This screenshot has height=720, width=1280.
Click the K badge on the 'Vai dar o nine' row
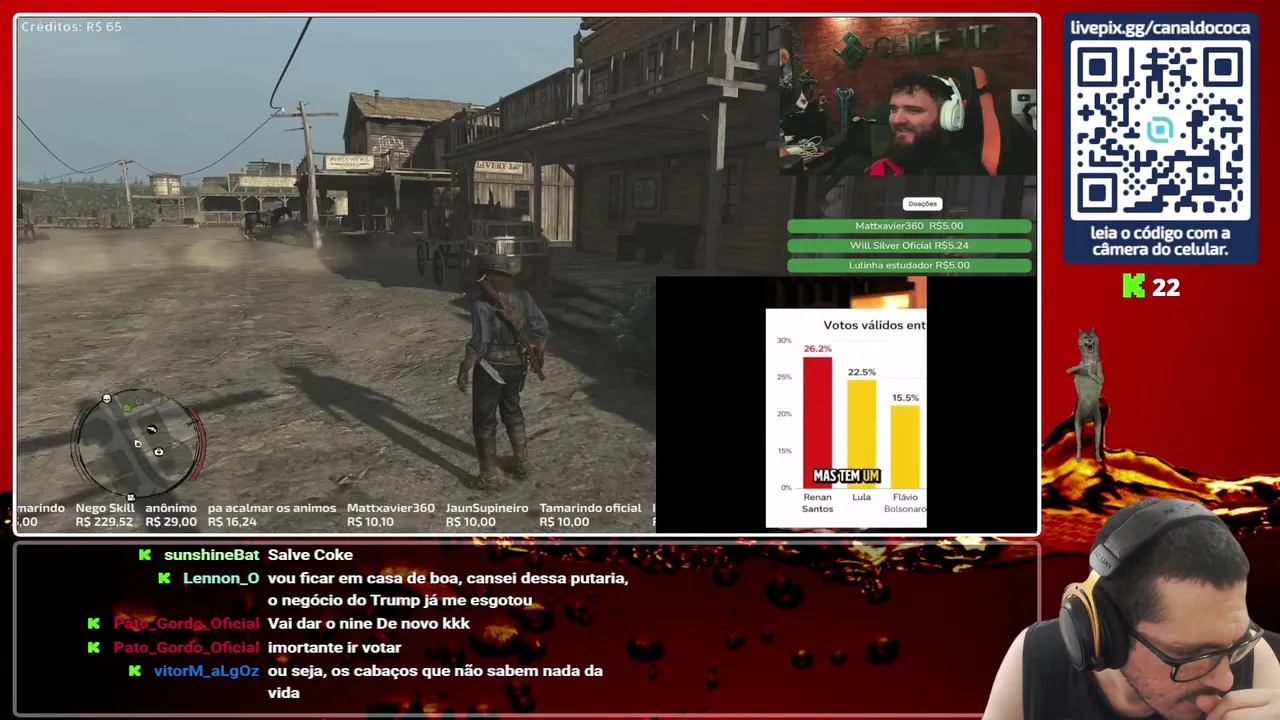tap(94, 624)
